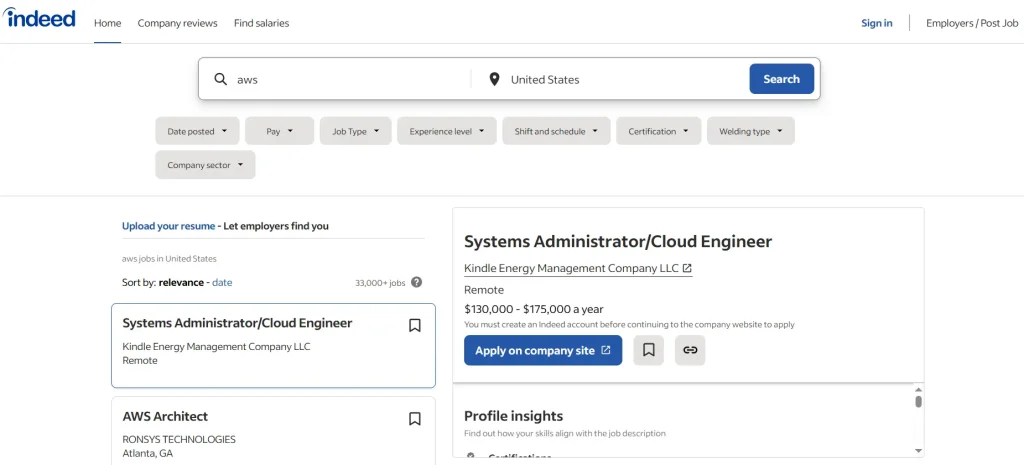This screenshot has width=1024, height=465.
Task: Sort results by date
Action: [x=222, y=282]
